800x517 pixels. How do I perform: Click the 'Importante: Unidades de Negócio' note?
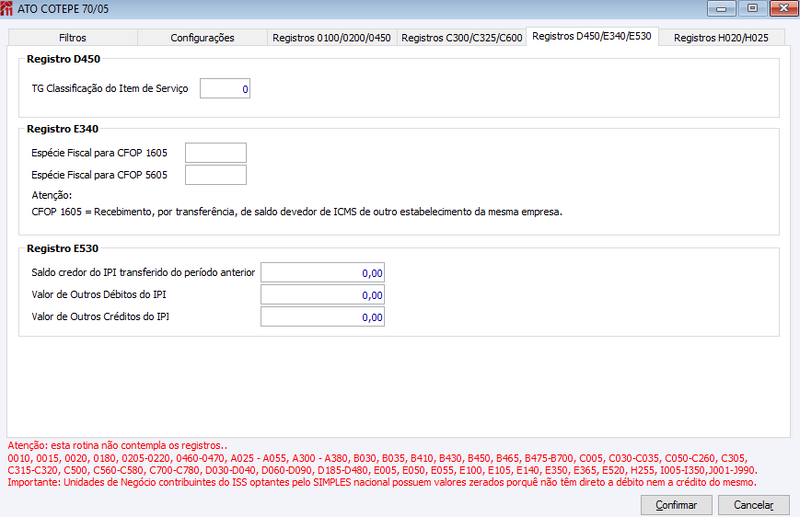[x=382, y=482]
